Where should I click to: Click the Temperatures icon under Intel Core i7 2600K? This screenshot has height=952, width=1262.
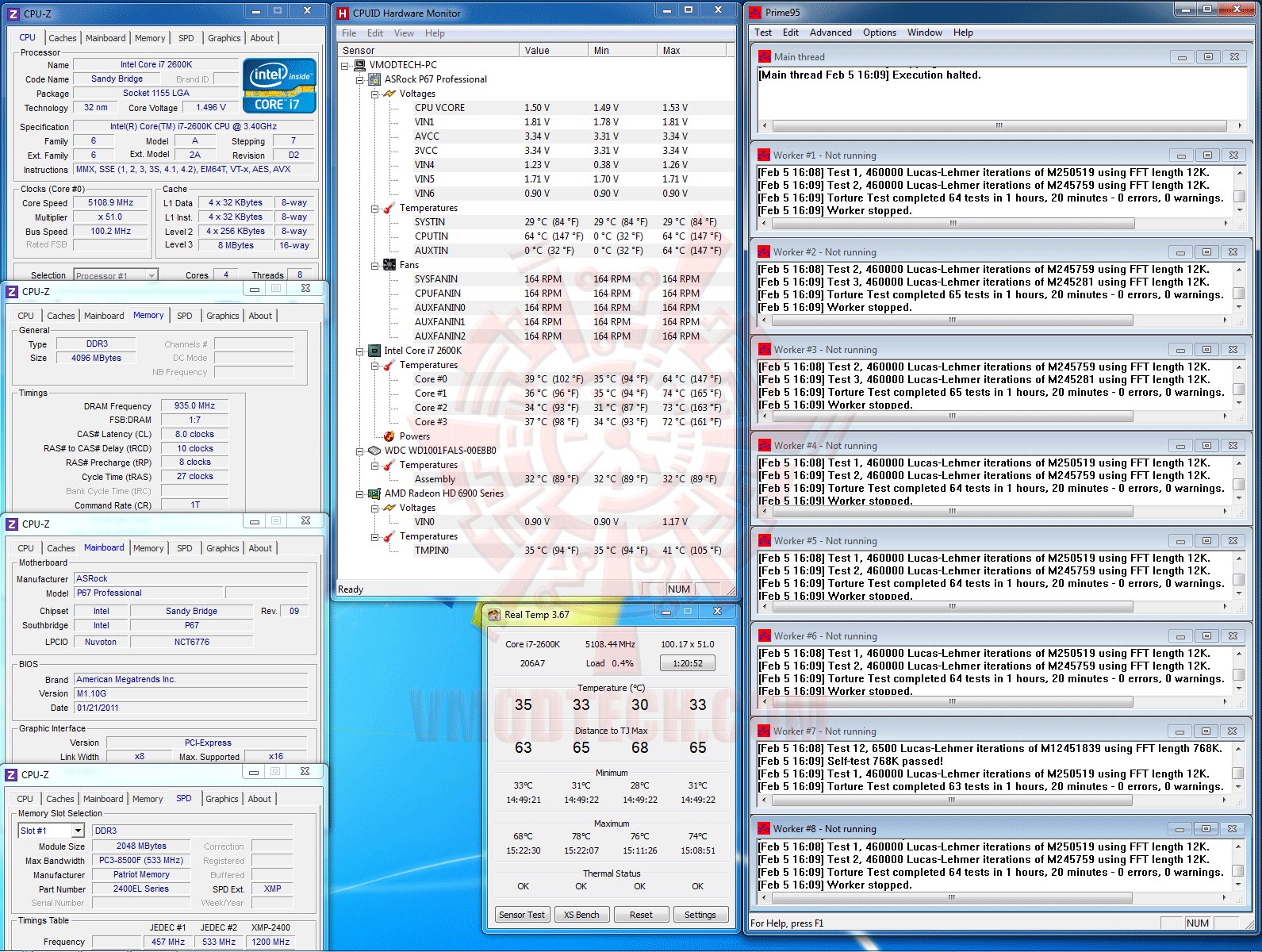[x=389, y=365]
